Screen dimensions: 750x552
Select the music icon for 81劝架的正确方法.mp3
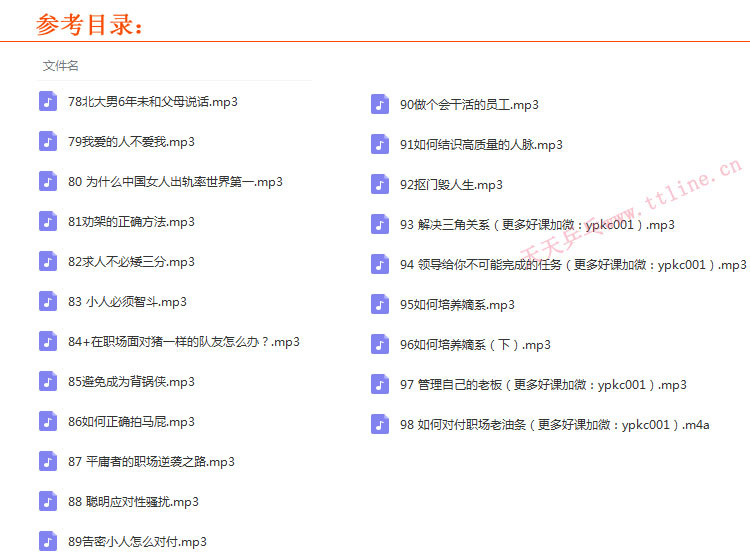pyautogui.click(x=48, y=221)
